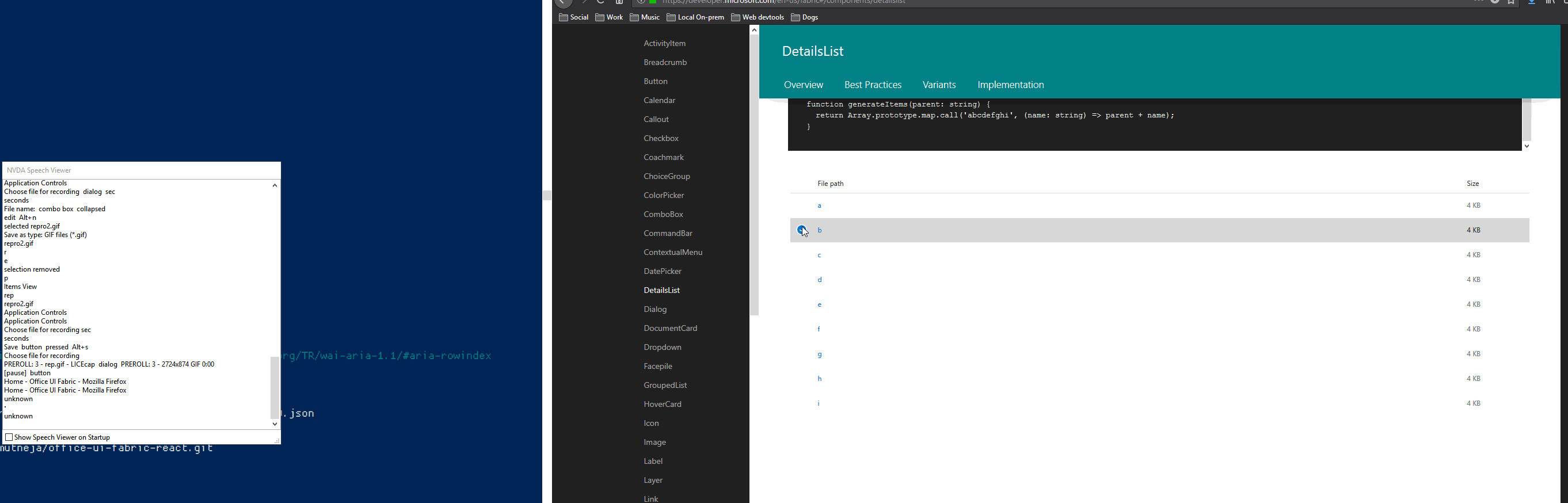Open ColorPicker in the component sidebar
This screenshot has width=1568, height=503.
click(x=664, y=195)
